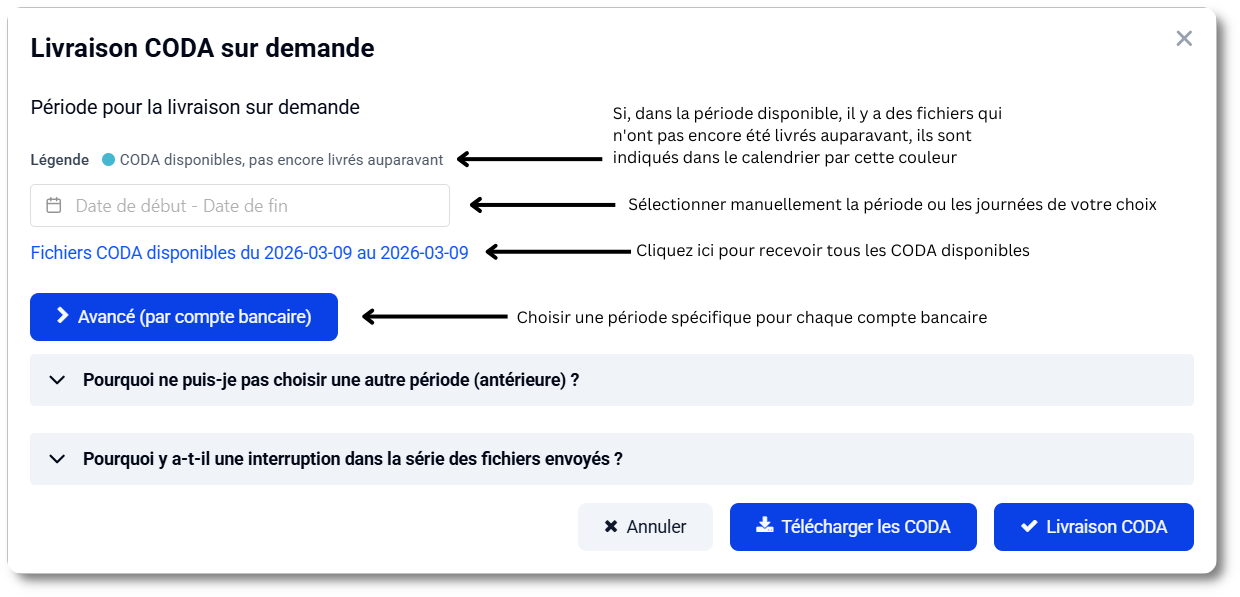Click the X icon inside the Annuler button
1240x597 pixels.
tap(610, 526)
